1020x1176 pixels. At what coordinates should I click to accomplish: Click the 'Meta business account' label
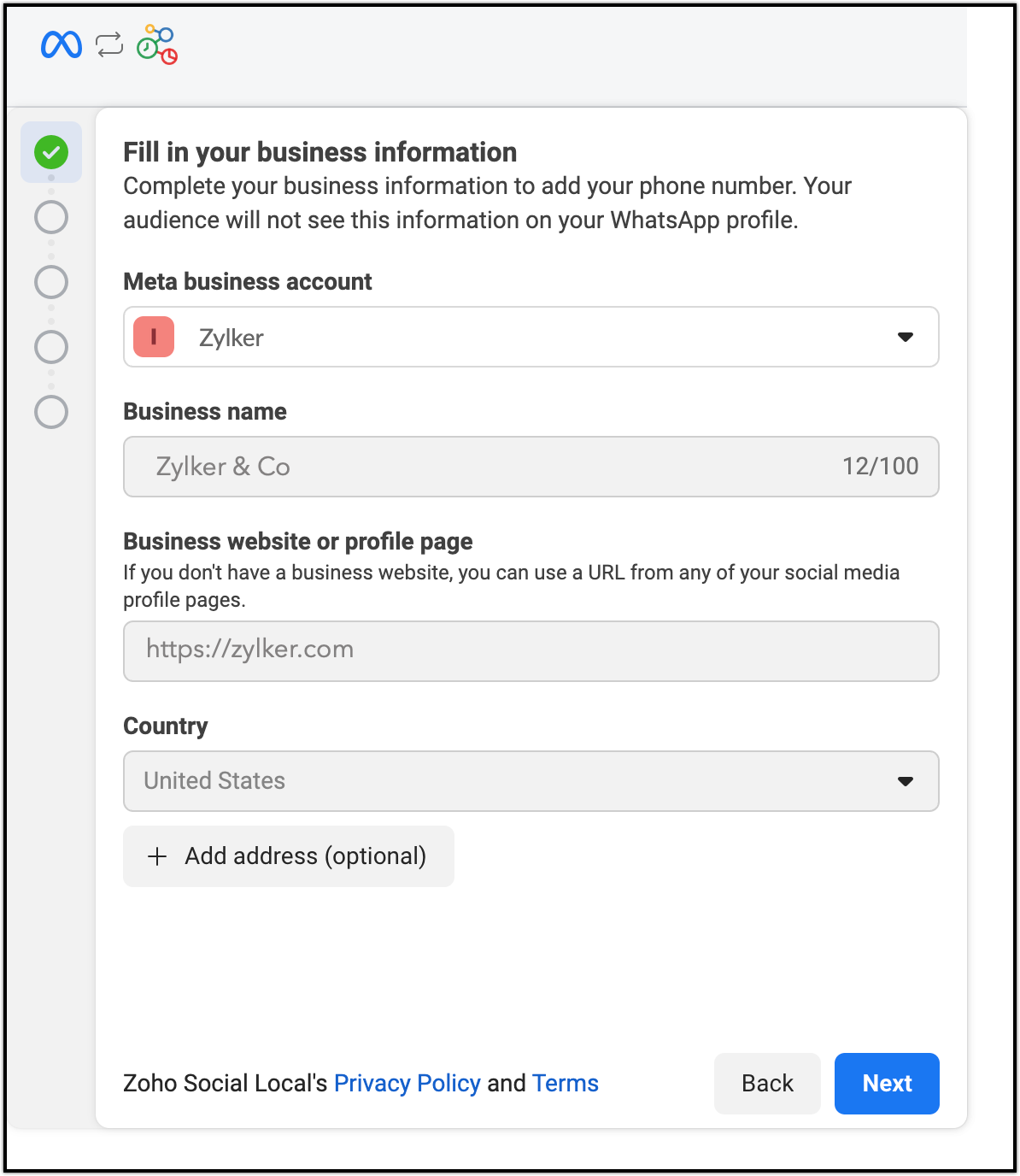(x=248, y=282)
